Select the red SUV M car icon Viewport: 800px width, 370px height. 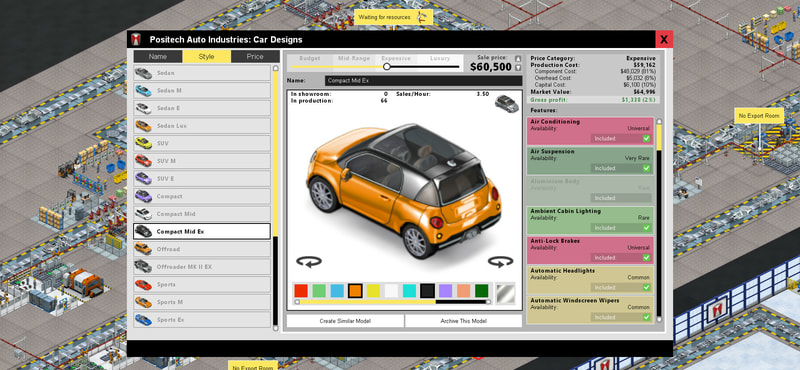143,161
